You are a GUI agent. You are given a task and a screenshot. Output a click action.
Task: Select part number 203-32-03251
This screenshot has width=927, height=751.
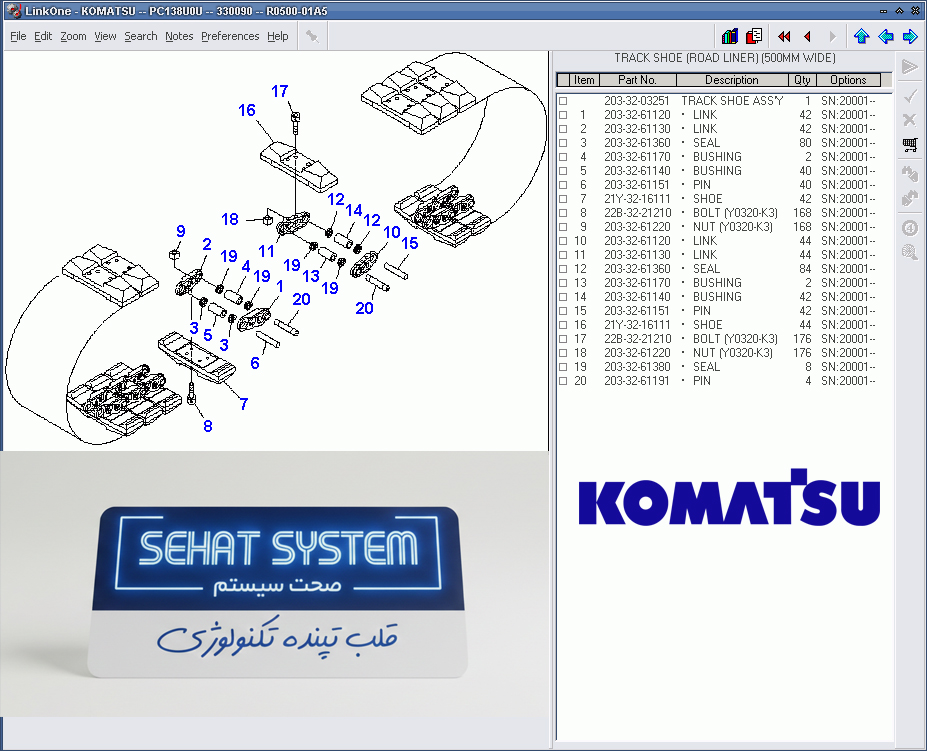point(637,101)
